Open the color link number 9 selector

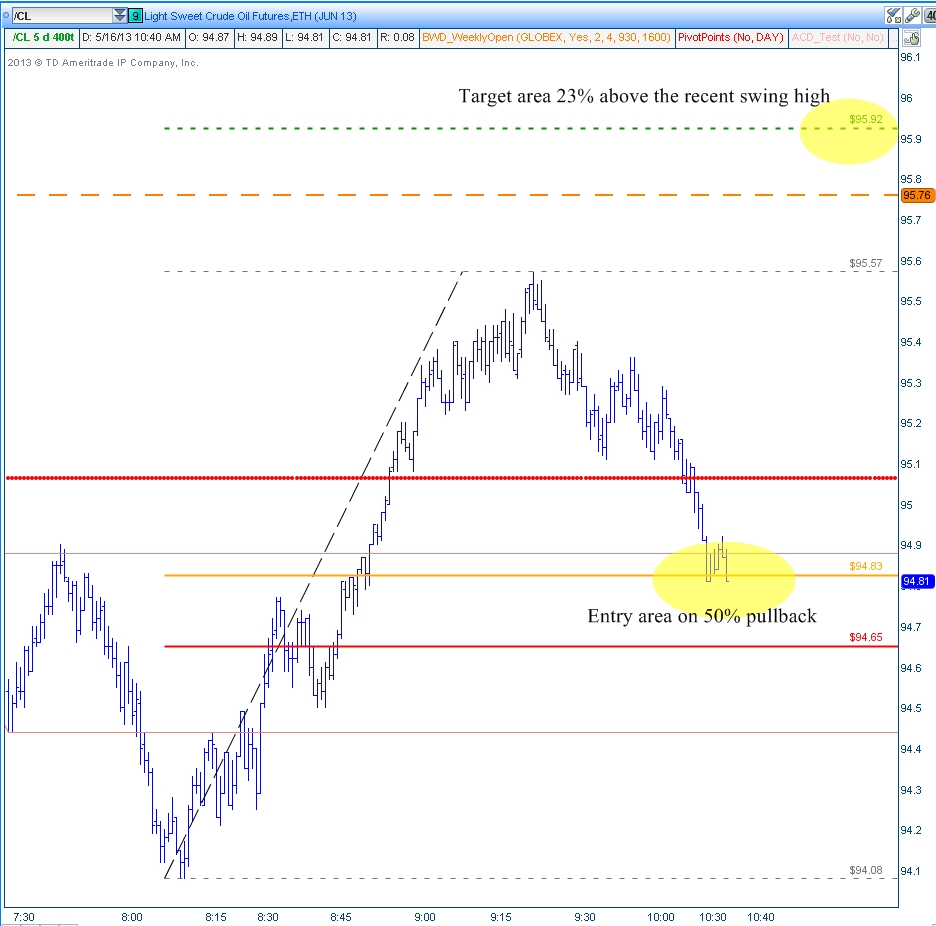click(136, 16)
